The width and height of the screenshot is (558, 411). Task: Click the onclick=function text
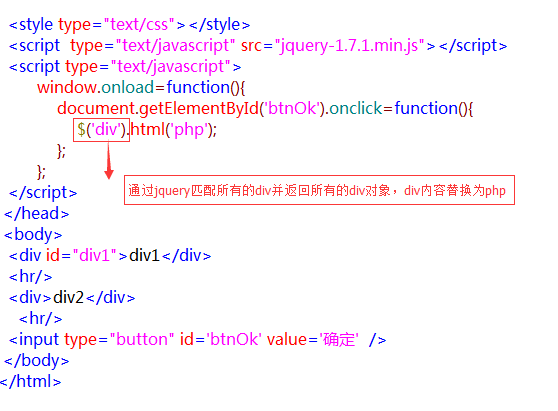[401, 109]
